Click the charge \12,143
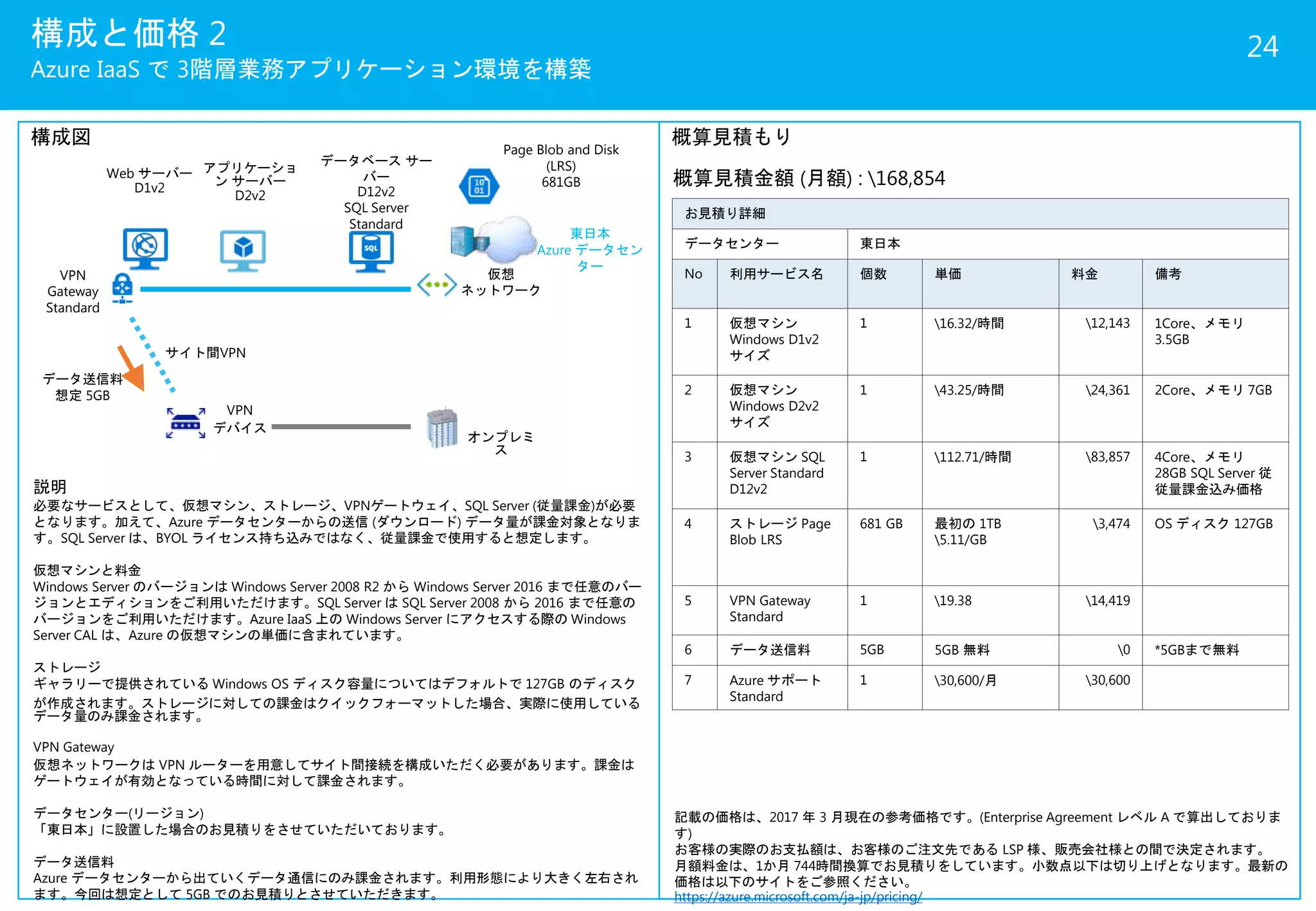This screenshot has height=911, width=1316. (1107, 323)
